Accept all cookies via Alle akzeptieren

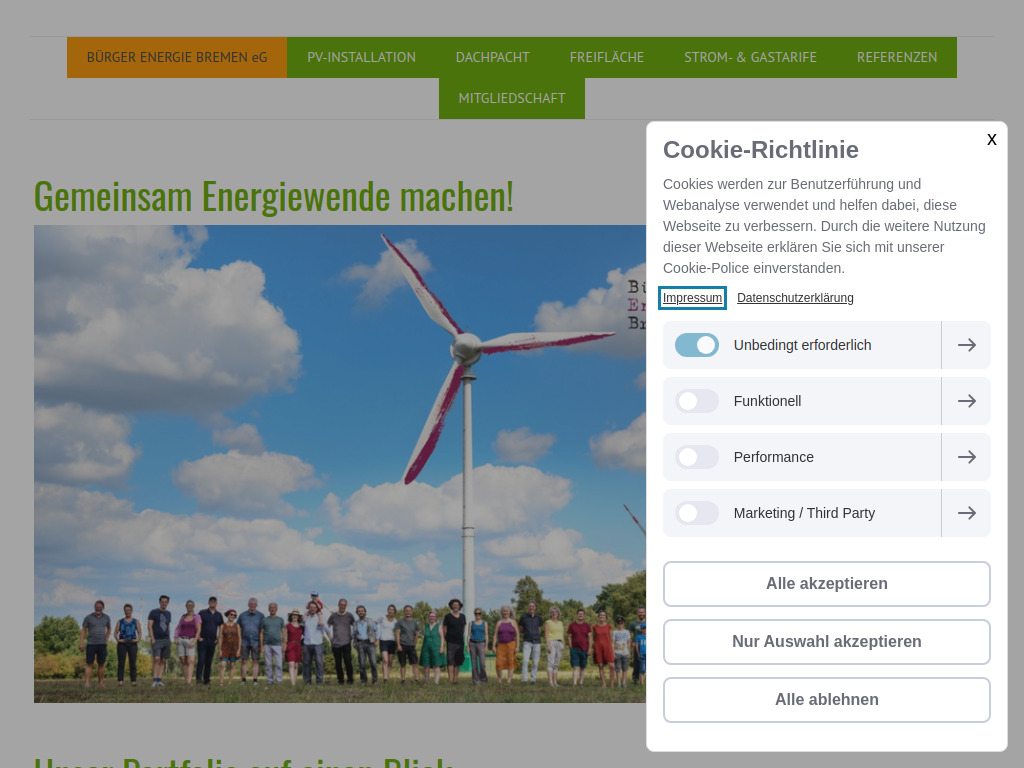826,583
